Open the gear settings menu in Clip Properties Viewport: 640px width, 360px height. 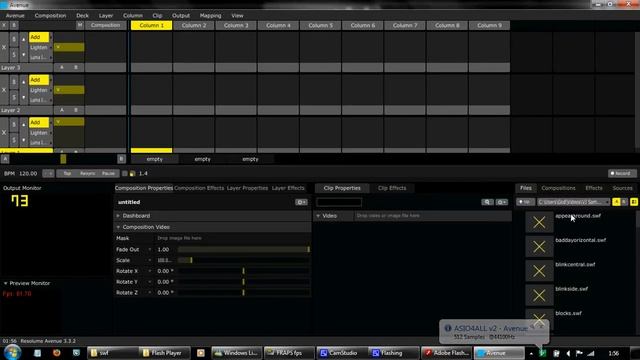click(502, 202)
